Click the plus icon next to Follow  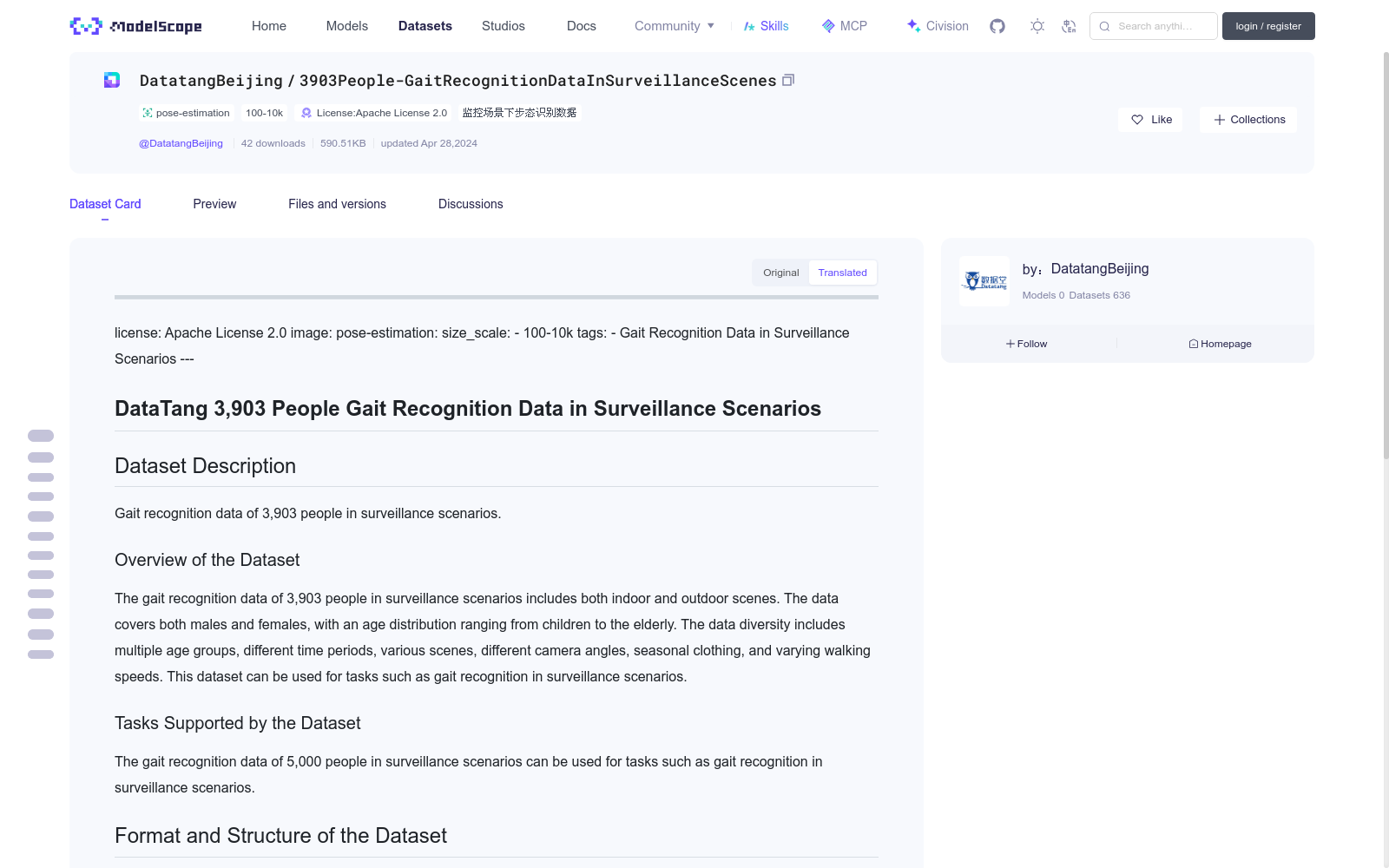coord(1010,344)
